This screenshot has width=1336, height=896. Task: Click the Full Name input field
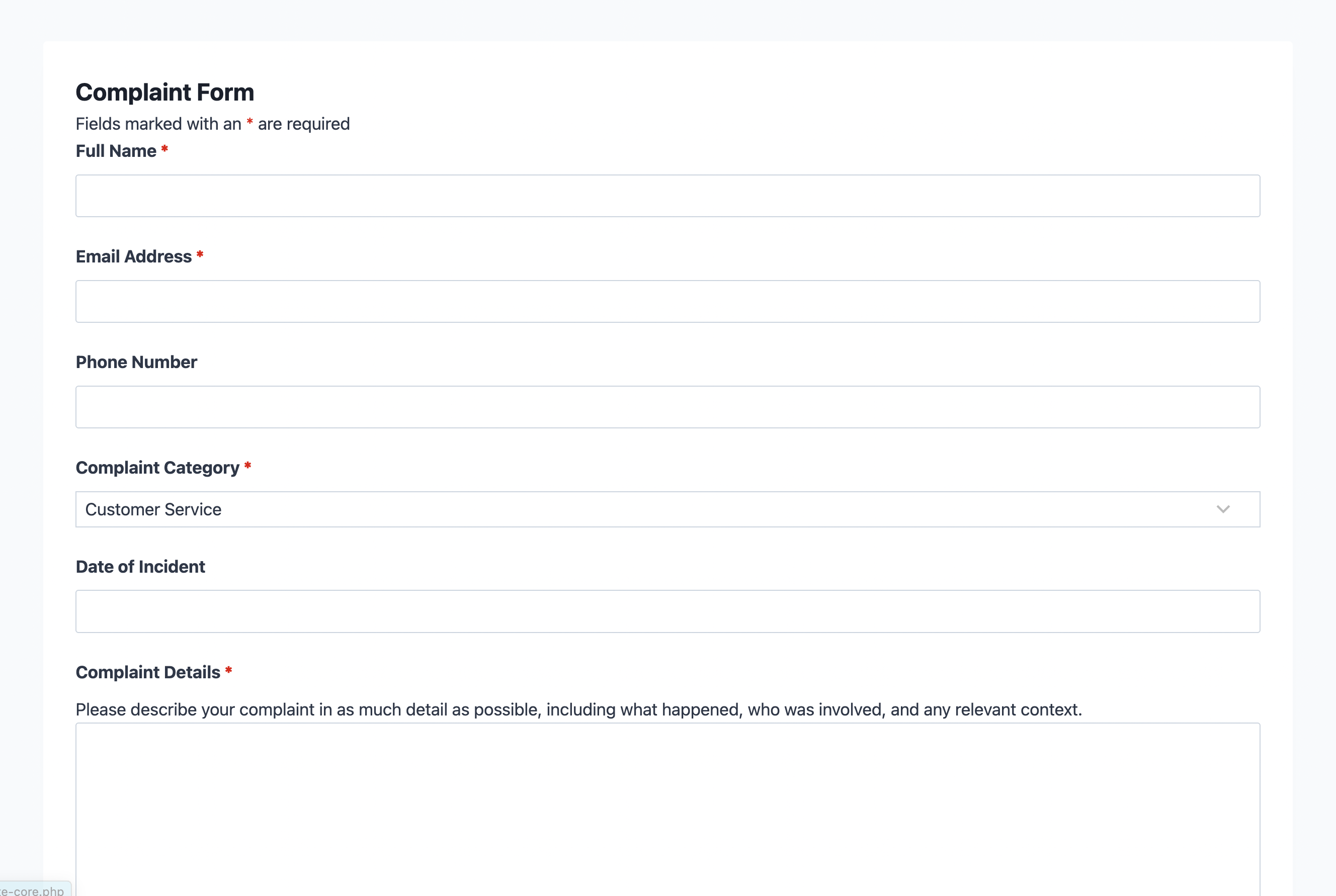[x=667, y=196]
